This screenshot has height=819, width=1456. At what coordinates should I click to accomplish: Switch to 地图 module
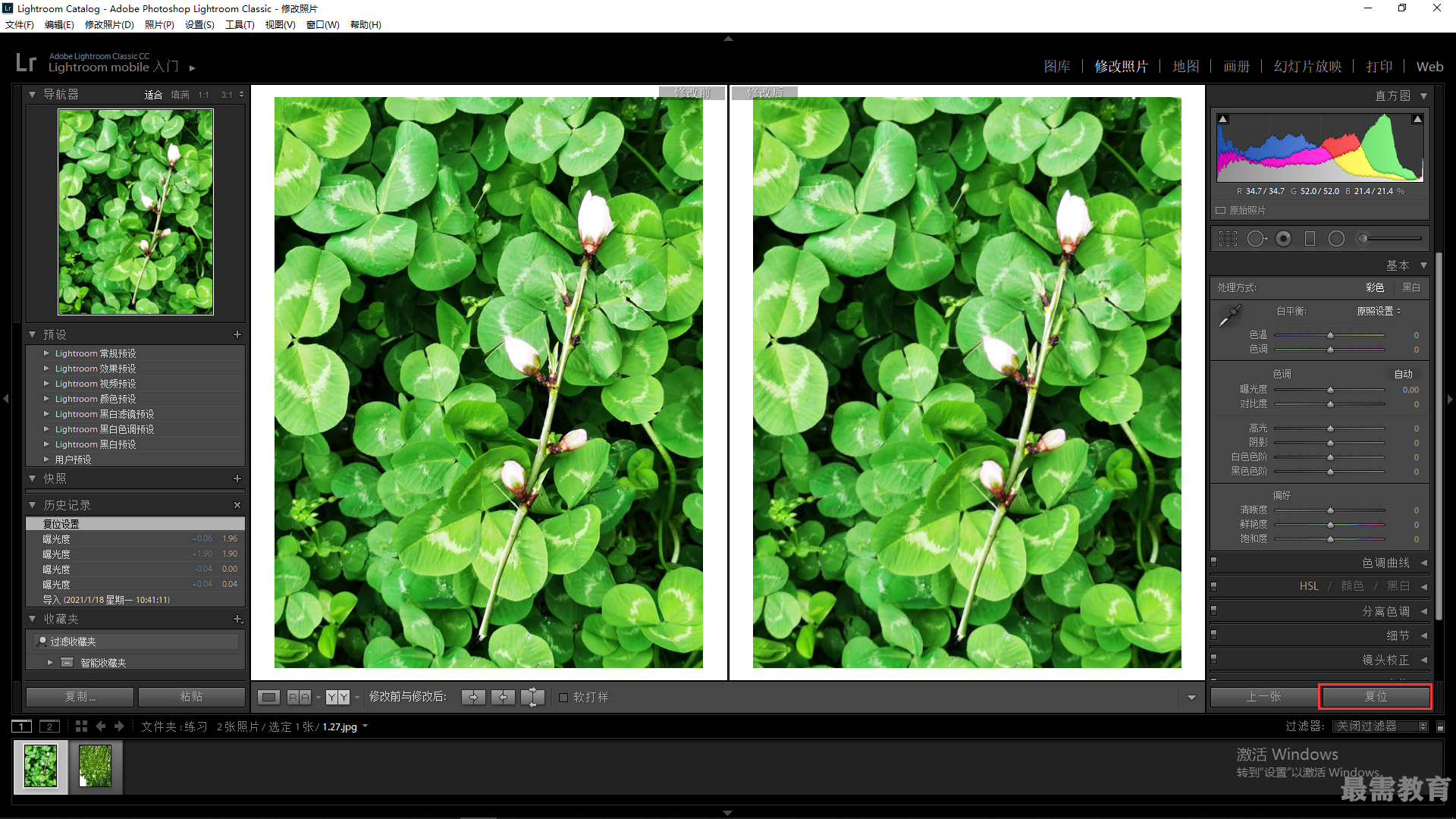[1186, 67]
